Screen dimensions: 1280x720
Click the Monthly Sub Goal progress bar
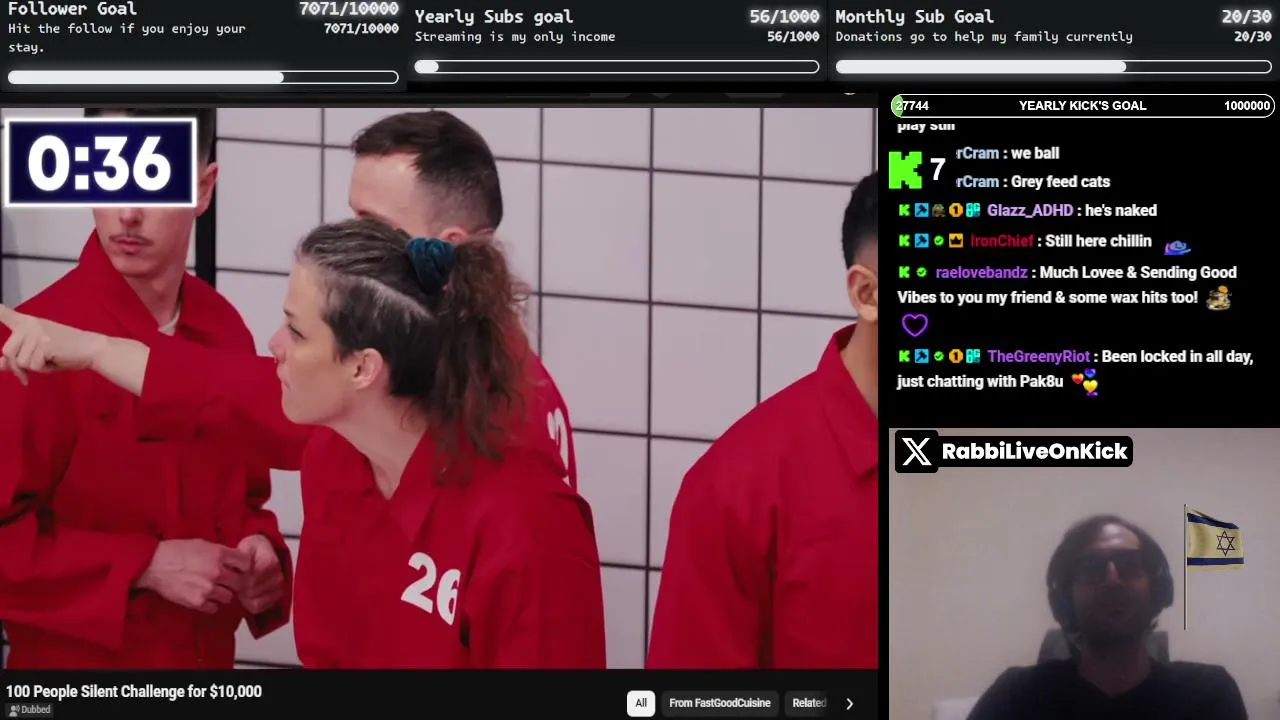[1054, 67]
